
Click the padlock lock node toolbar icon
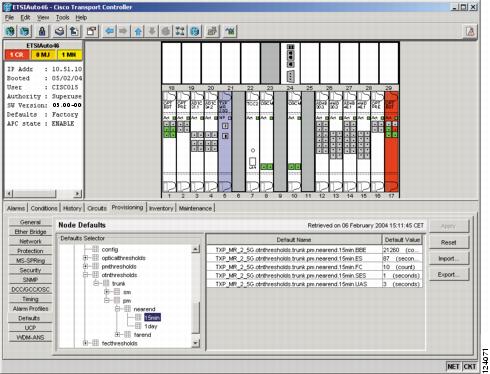[x=42, y=31]
